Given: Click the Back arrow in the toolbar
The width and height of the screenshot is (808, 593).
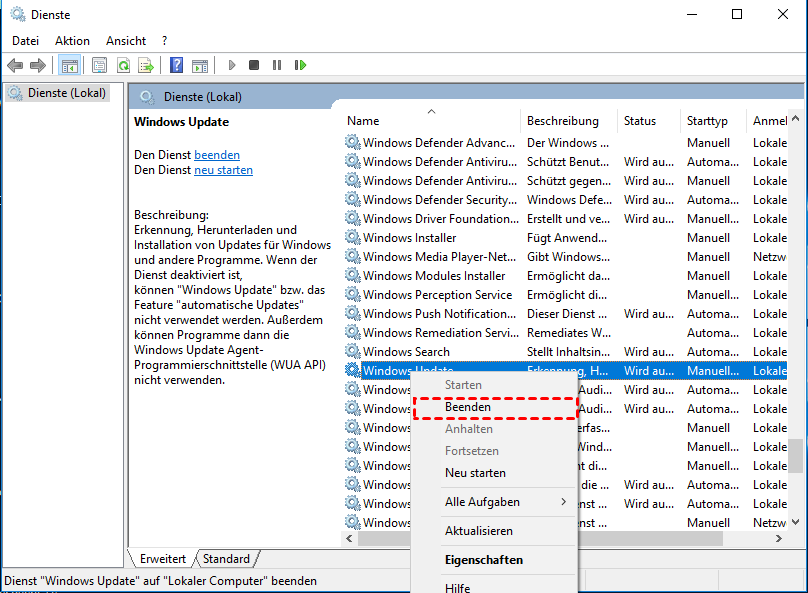Looking at the screenshot, I should tap(15, 65).
